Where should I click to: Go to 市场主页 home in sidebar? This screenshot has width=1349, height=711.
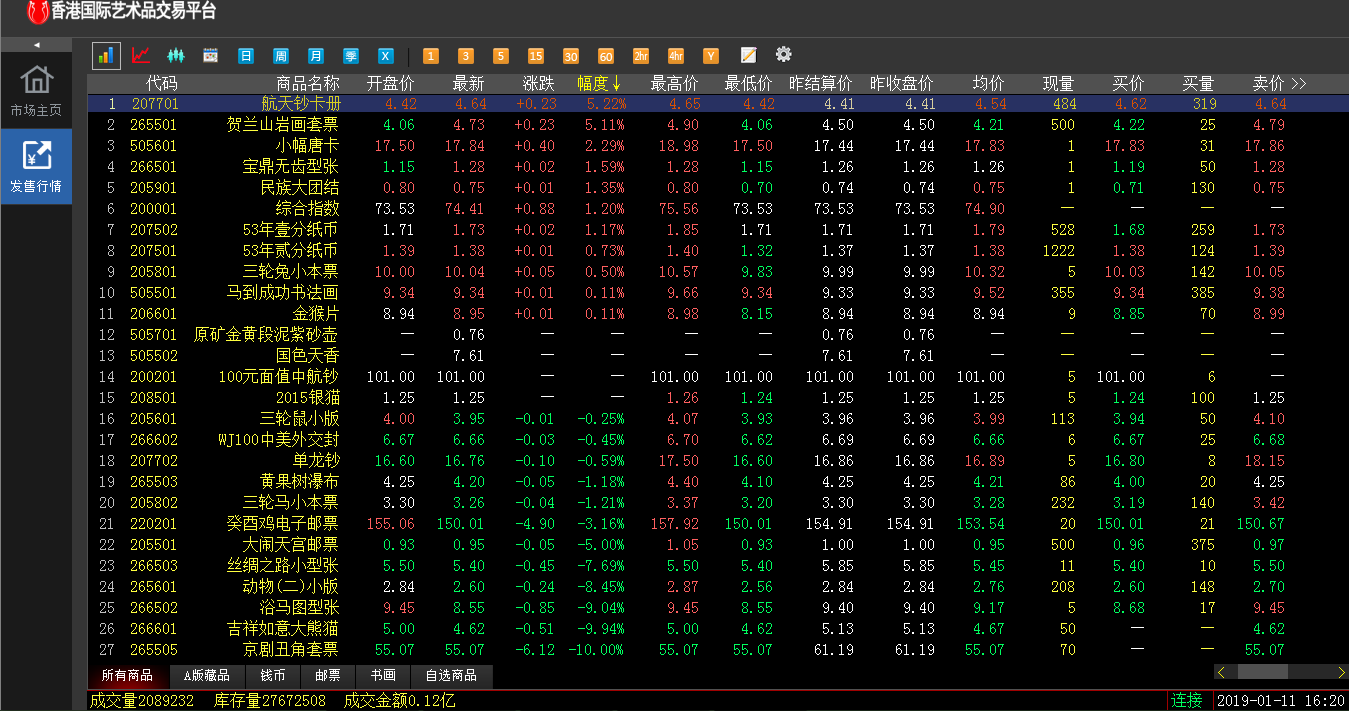coord(36,90)
